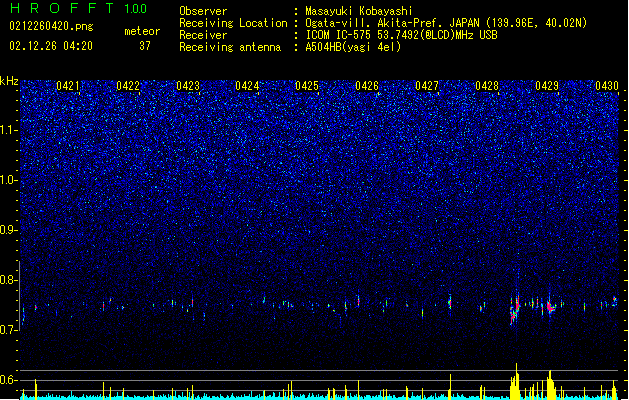Click the 0.6 kHz axis label
Image resolution: width=629 pixels, height=400 pixels.
point(9,380)
